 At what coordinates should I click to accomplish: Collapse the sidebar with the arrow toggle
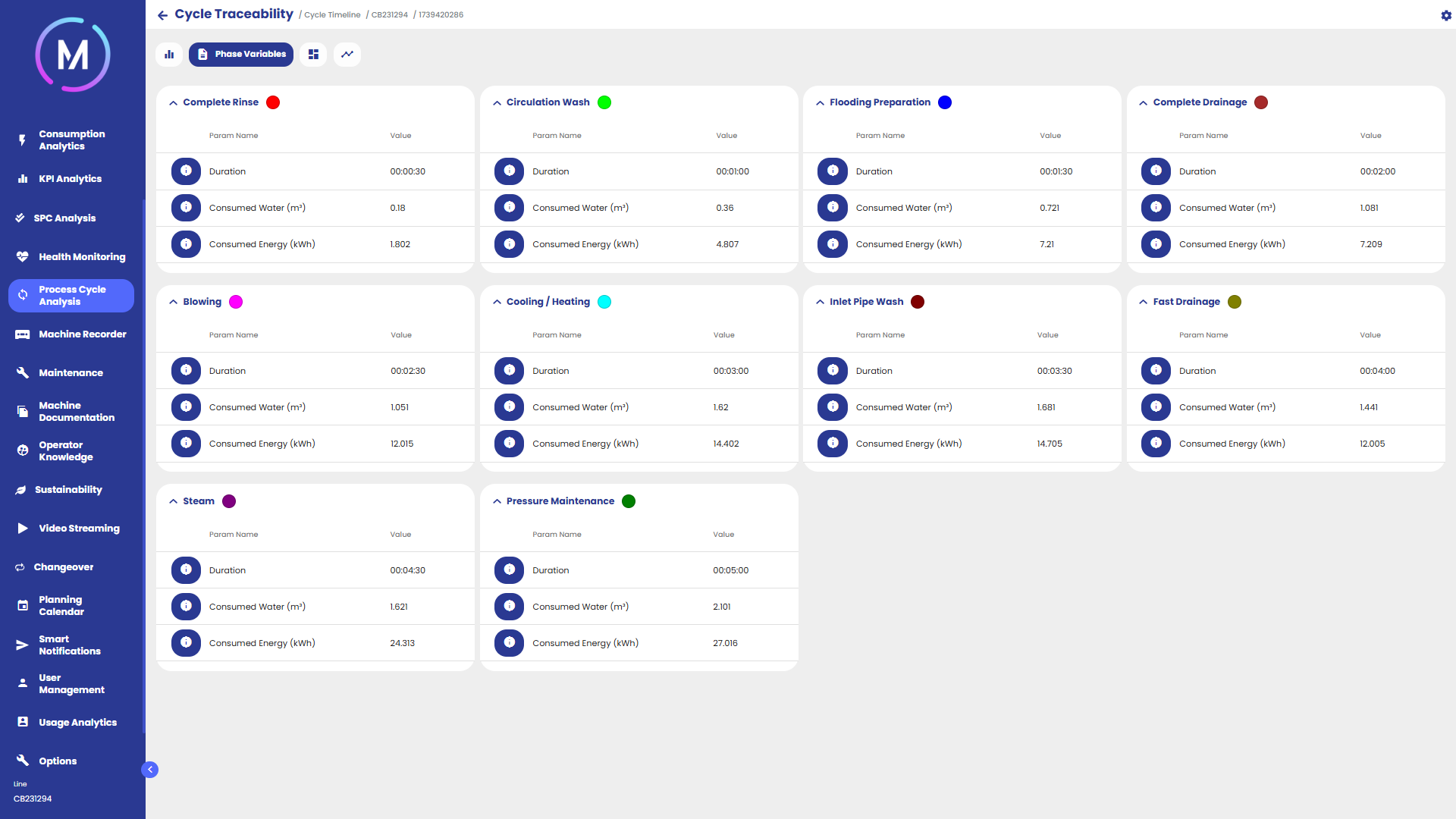[x=150, y=770]
